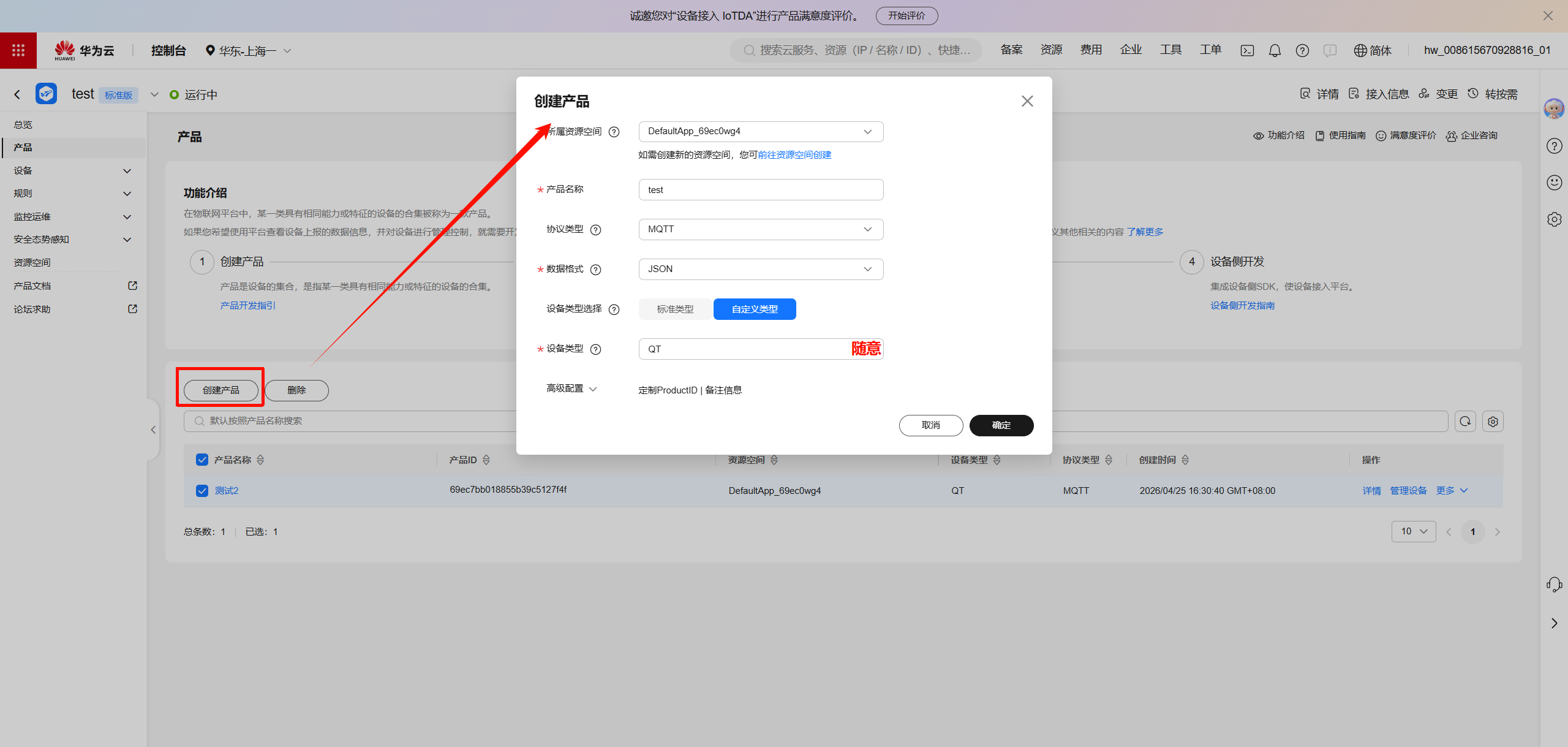
Task: Click the 创建产品 button
Action: pyautogui.click(x=221, y=390)
